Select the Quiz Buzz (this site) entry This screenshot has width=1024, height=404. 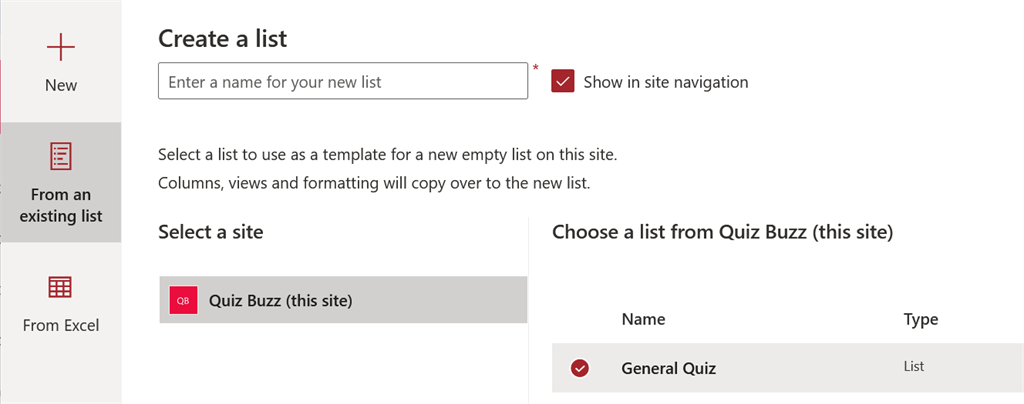281,300
